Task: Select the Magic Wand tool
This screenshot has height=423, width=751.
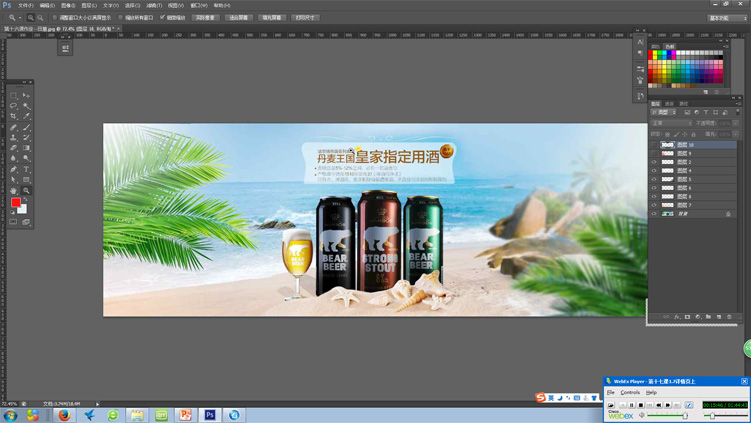Action: [x=26, y=106]
